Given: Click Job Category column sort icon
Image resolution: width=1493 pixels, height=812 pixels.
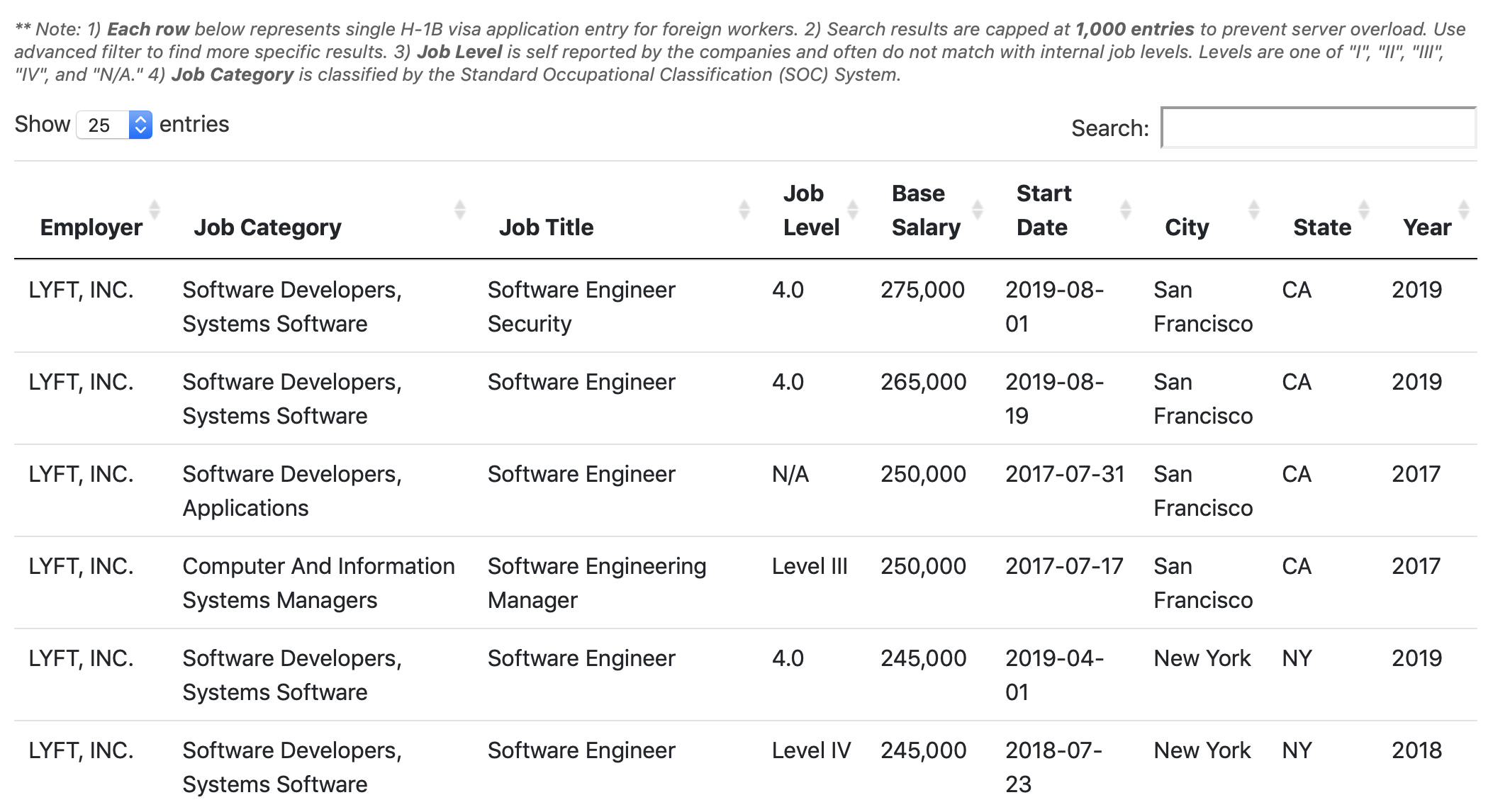Looking at the screenshot, I should (459, 210).
